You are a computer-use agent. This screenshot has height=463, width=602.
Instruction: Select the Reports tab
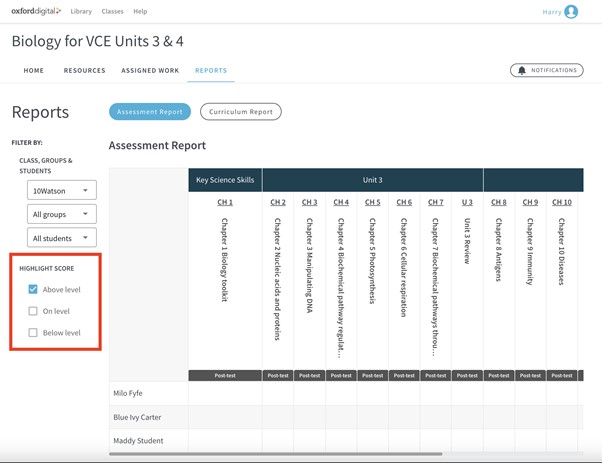click(211, 71)
